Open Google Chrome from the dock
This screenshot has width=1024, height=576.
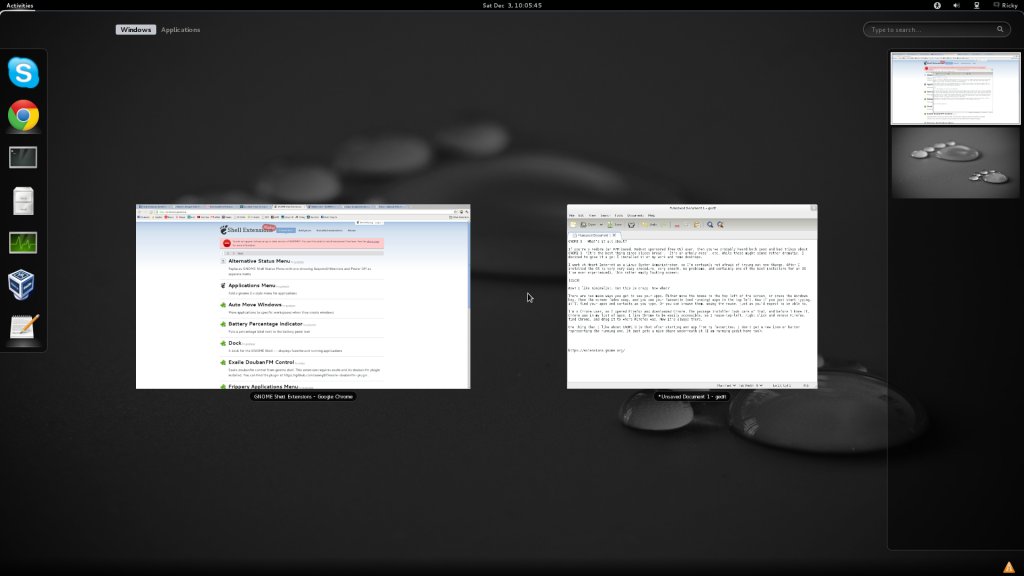click(x=23, y=115)
